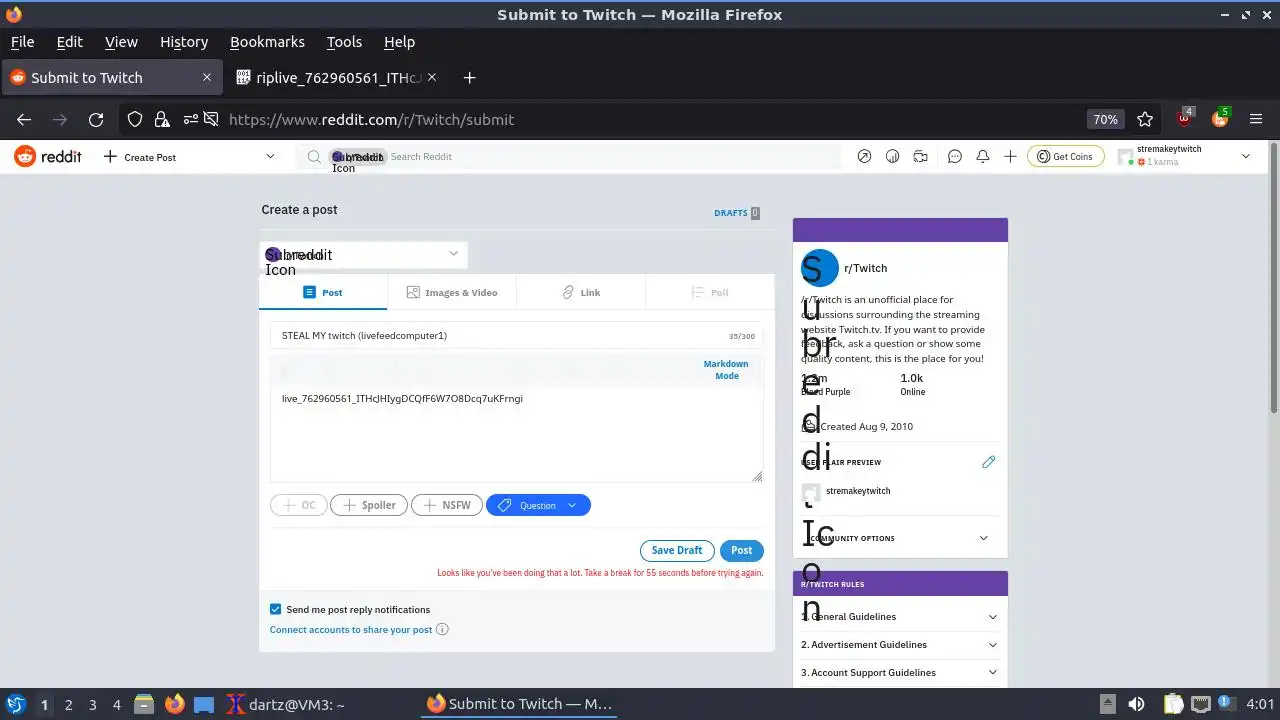Select the Link post tab
Screen dimensions: 1280x720
click(x=581, y=292)
